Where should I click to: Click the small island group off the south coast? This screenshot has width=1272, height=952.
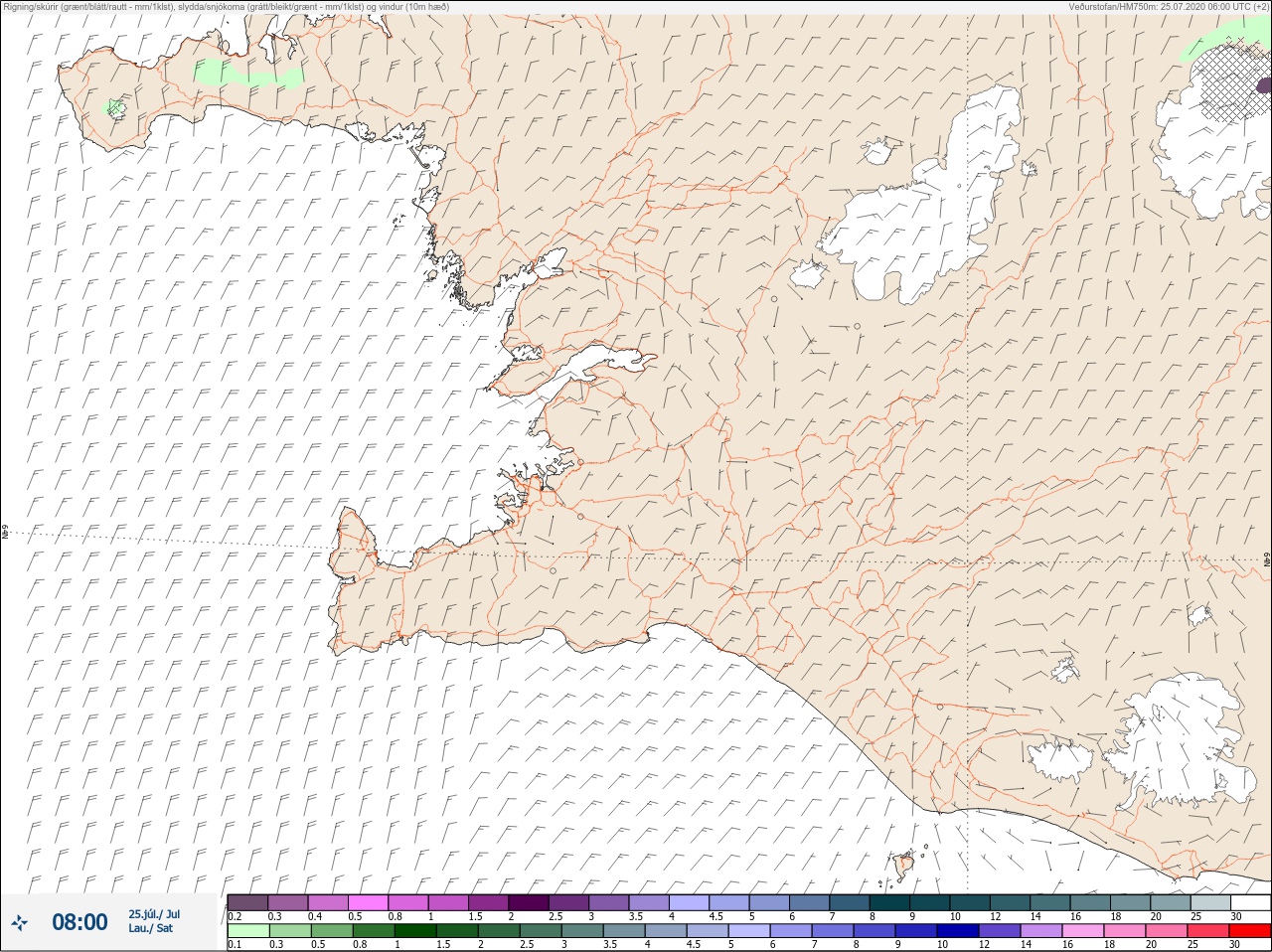(x=904, y=866)
